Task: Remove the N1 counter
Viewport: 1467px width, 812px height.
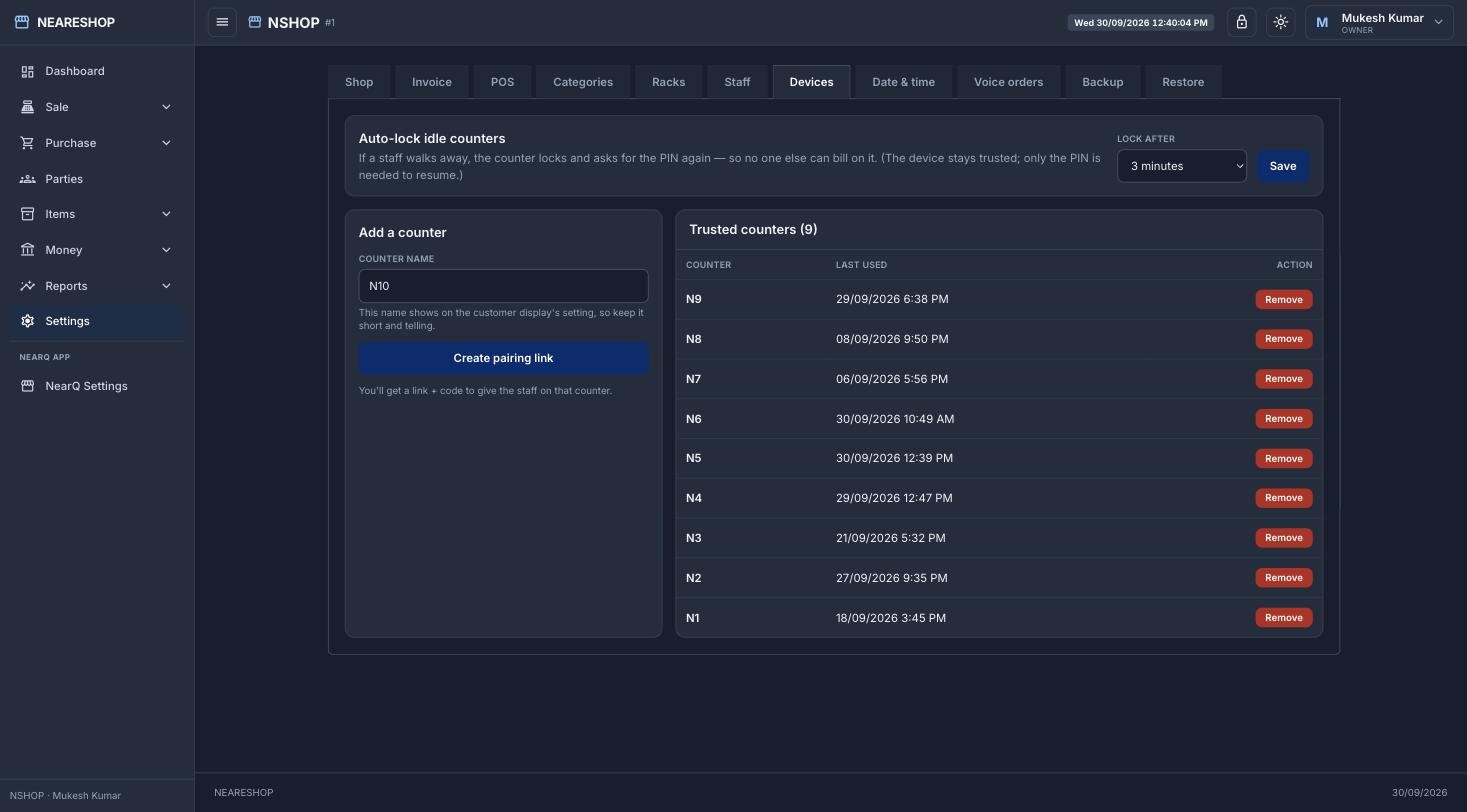Action: (x=1283, y=618)
